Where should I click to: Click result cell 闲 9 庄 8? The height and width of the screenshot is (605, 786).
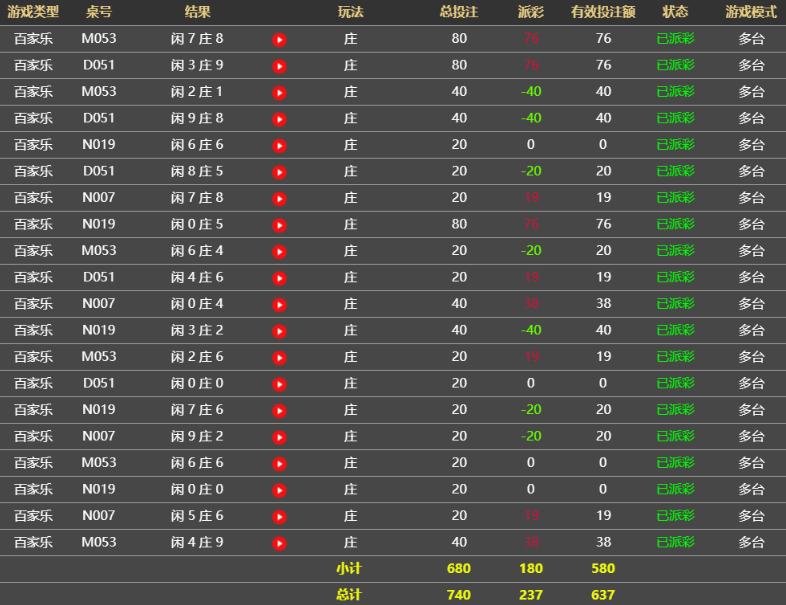pyautogui.click(x=197, y=118)
